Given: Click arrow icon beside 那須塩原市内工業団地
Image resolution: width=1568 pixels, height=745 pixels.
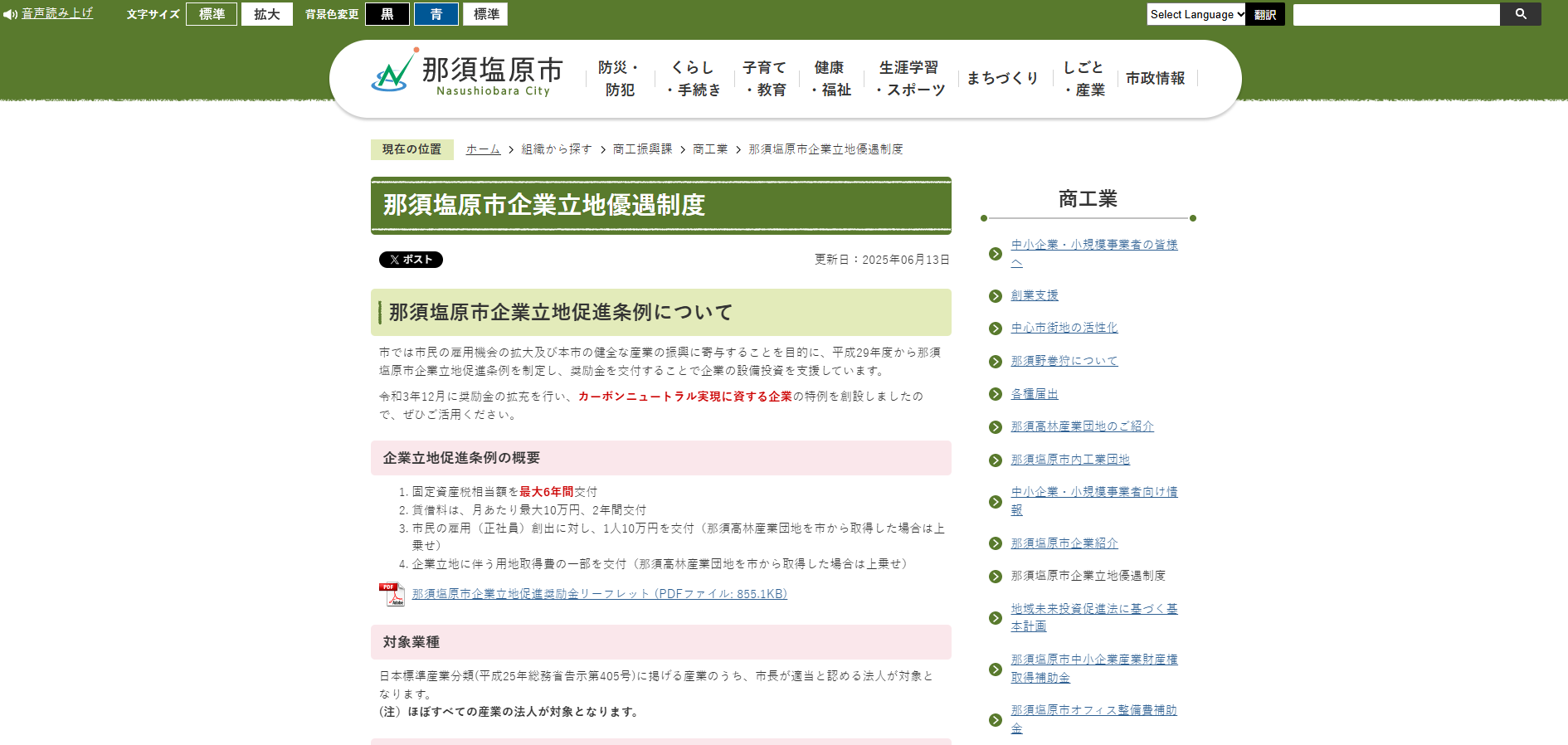Looking at the screenshot, I should point(996,460).
